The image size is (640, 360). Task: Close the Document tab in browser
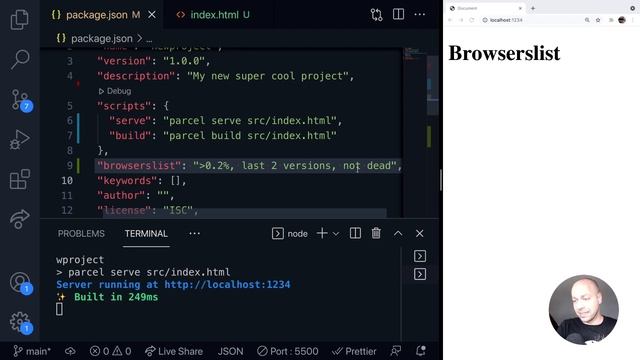pos(520,8)
